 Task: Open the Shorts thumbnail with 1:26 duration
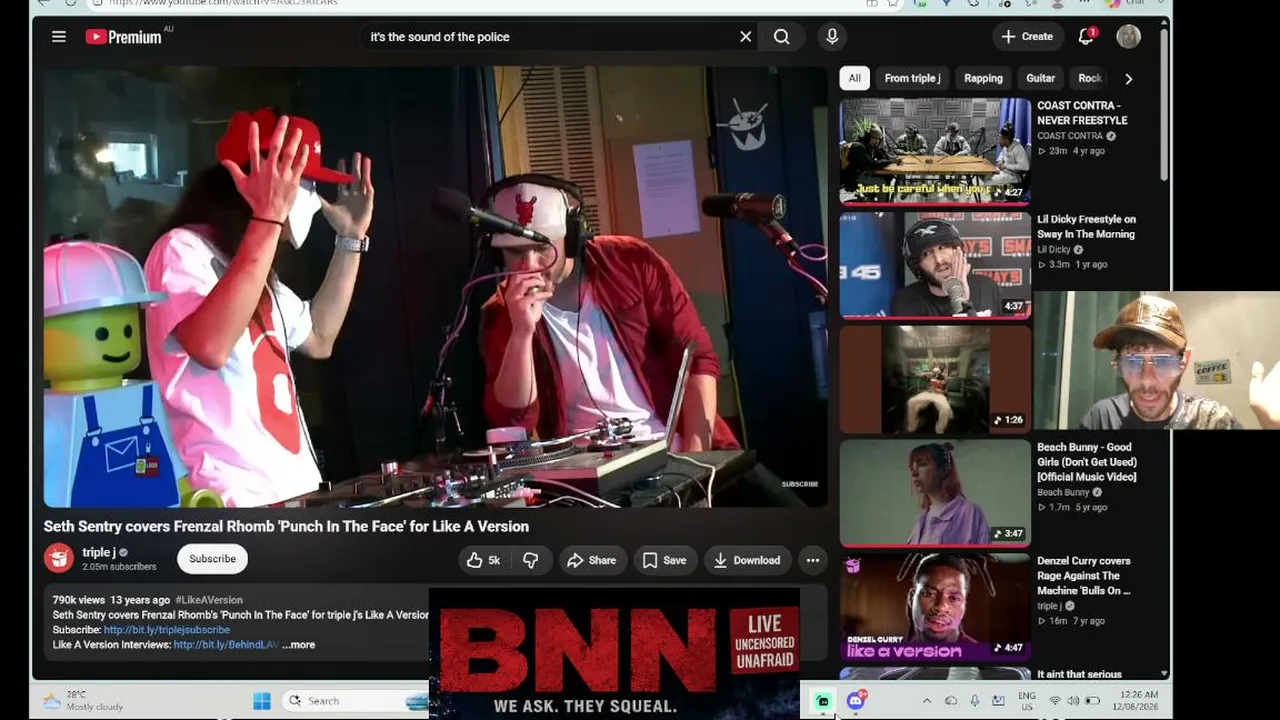coord(935,379)
